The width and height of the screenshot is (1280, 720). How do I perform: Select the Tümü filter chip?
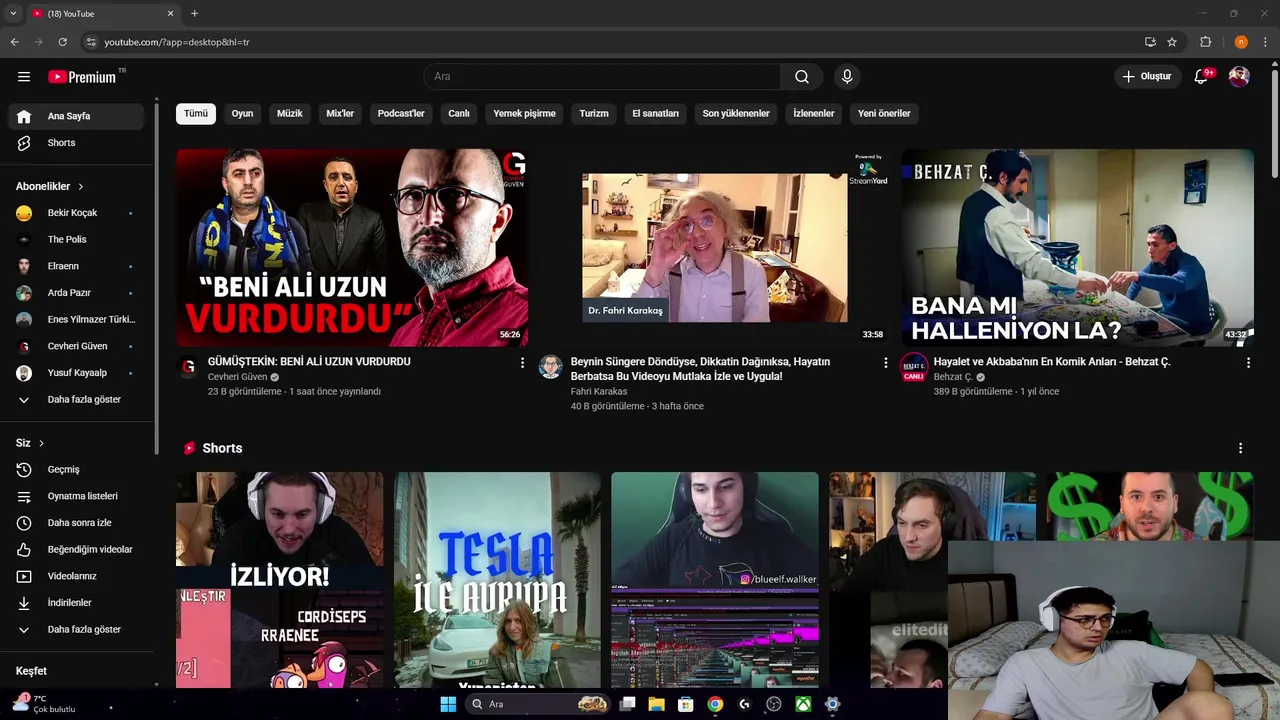point(196,114)
